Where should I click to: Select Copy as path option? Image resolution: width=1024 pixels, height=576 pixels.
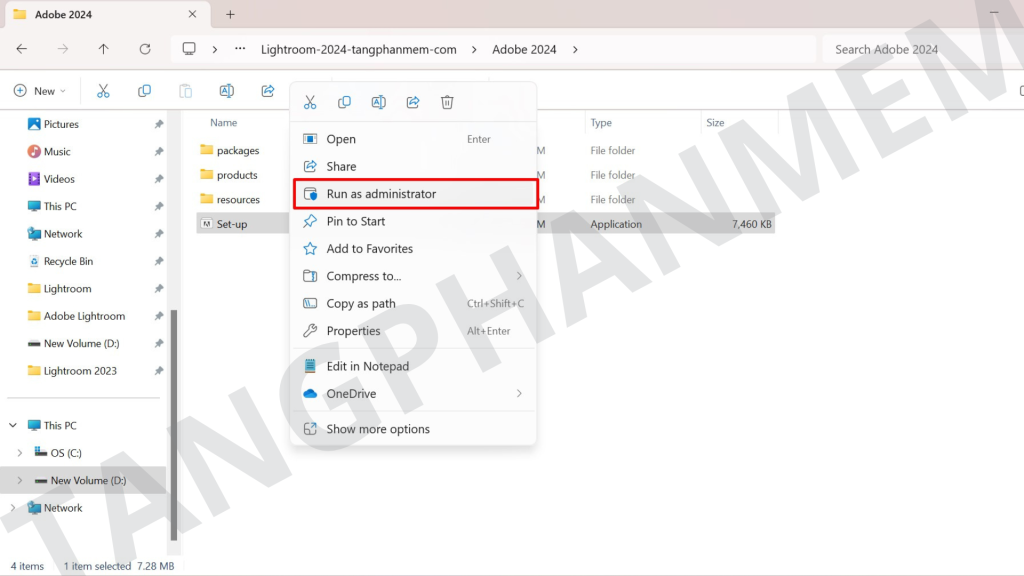click(x=360, y=304)
